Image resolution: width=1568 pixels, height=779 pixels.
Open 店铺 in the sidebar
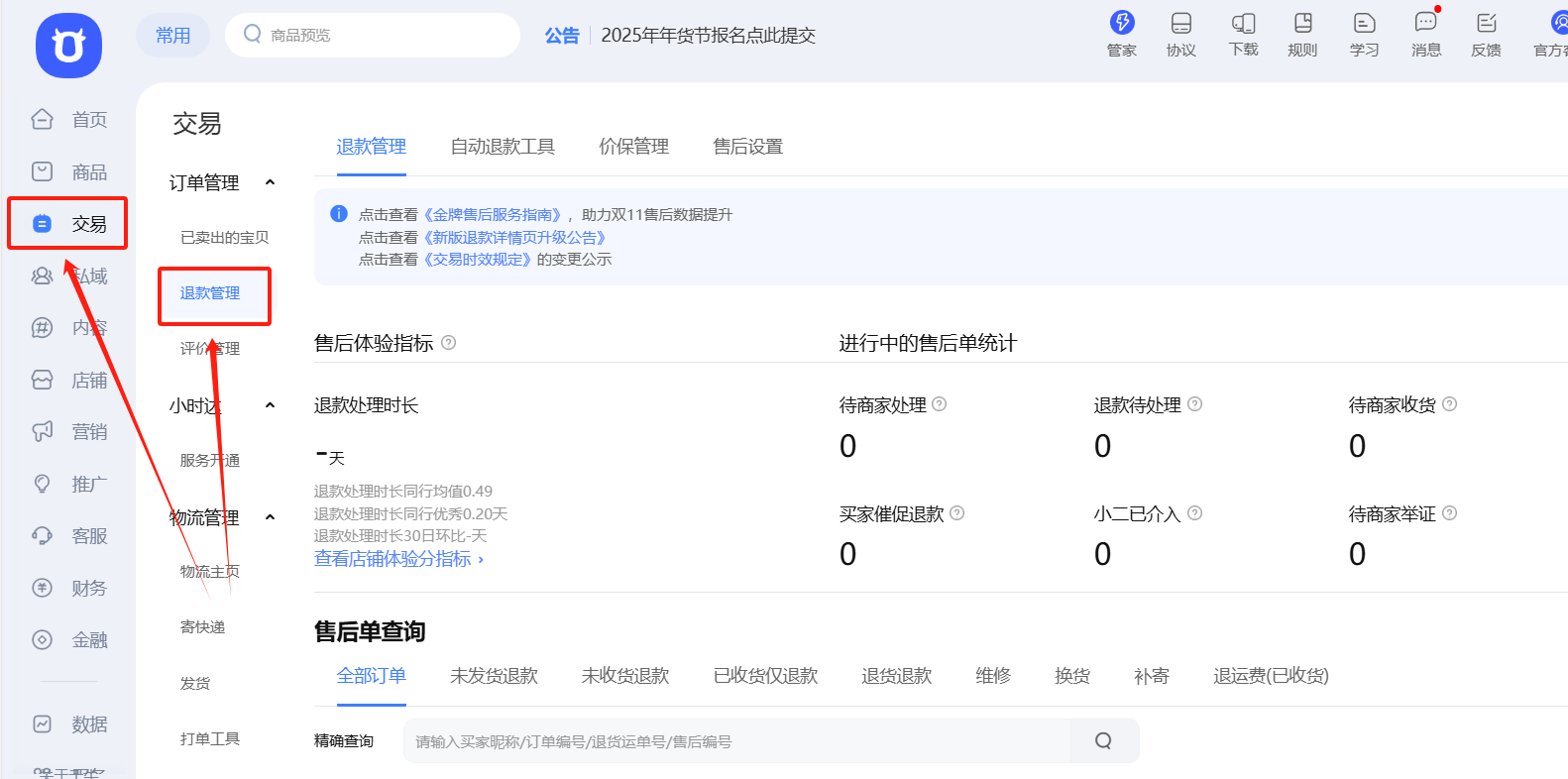tap(68, 381)
